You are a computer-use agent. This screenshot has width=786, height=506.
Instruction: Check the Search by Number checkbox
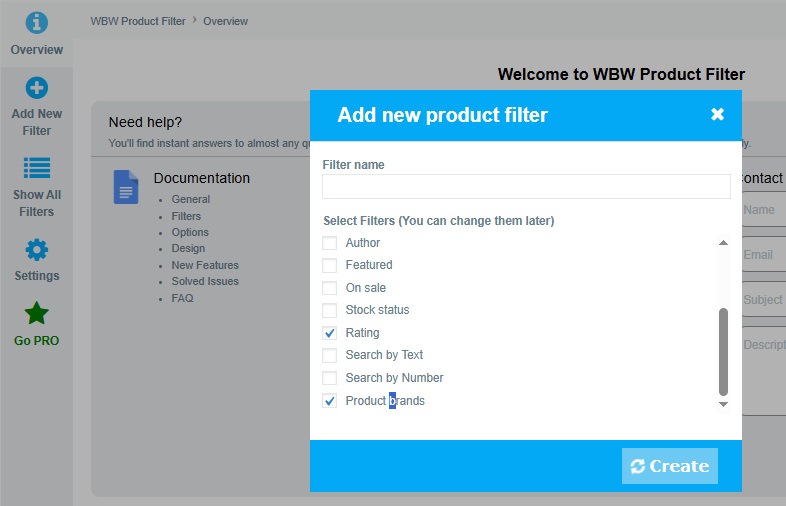329,378
